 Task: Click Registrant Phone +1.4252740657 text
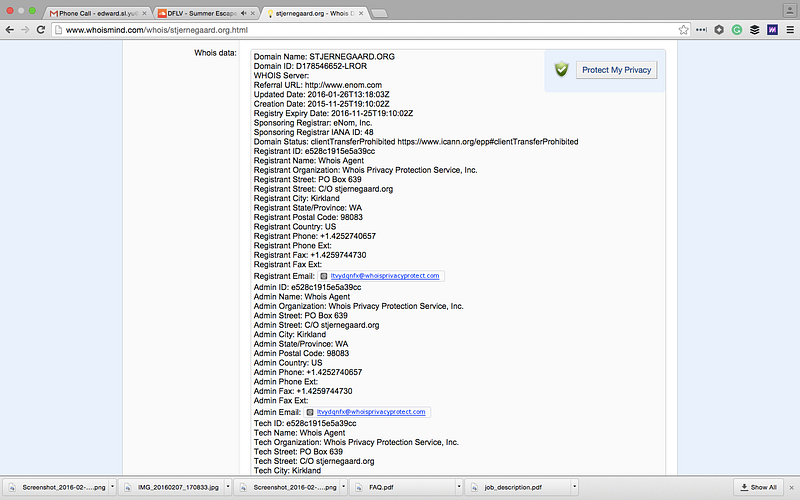(x=314, y=236)
